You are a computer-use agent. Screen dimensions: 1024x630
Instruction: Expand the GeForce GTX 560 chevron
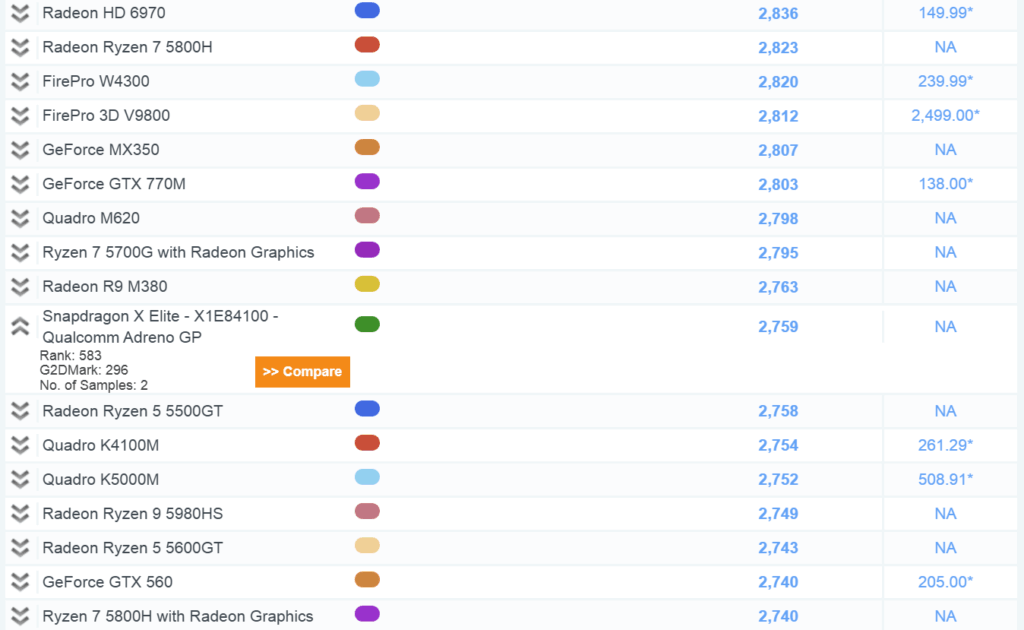[20, 582]
